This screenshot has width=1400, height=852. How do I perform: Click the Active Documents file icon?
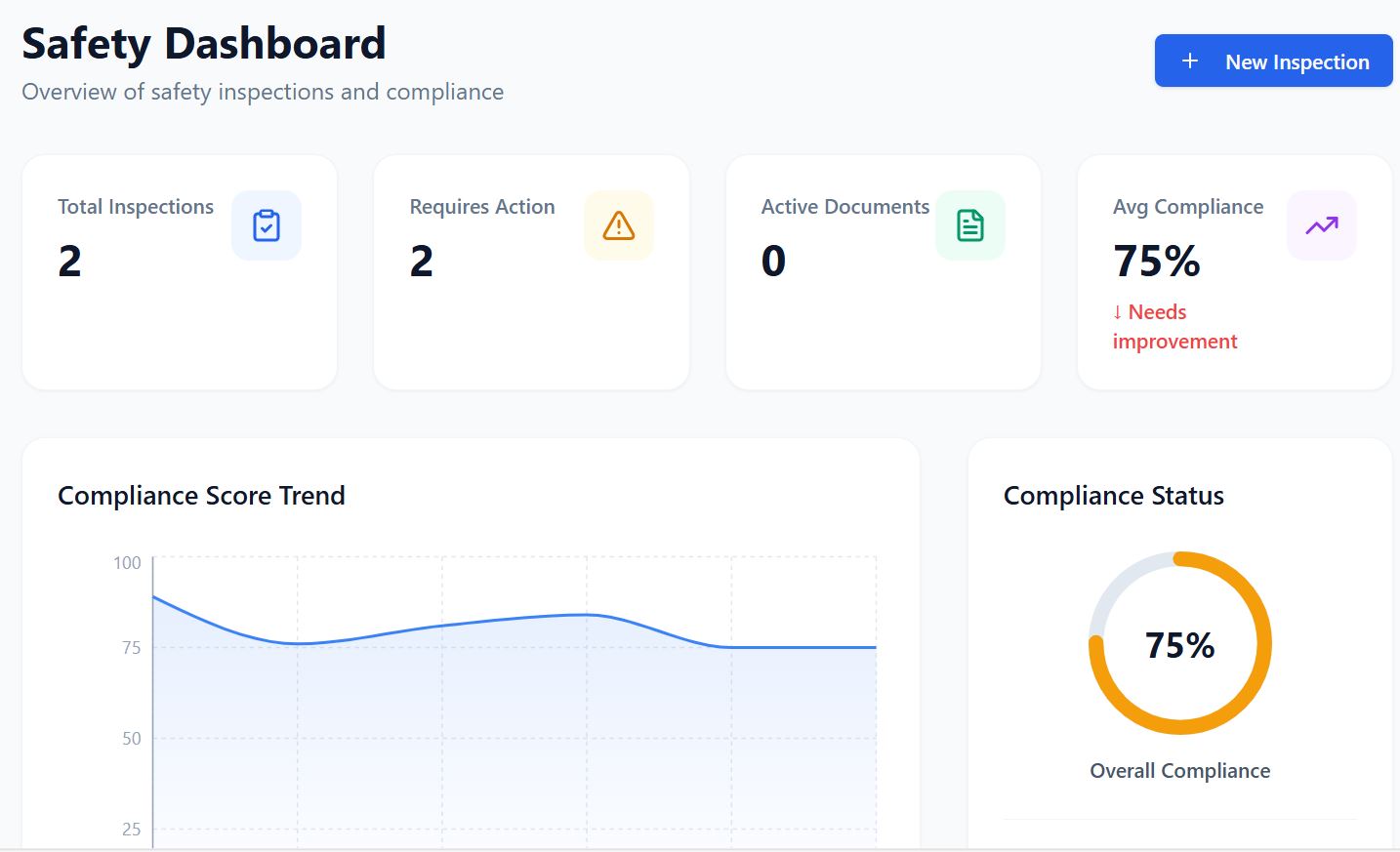click(970, 225)
